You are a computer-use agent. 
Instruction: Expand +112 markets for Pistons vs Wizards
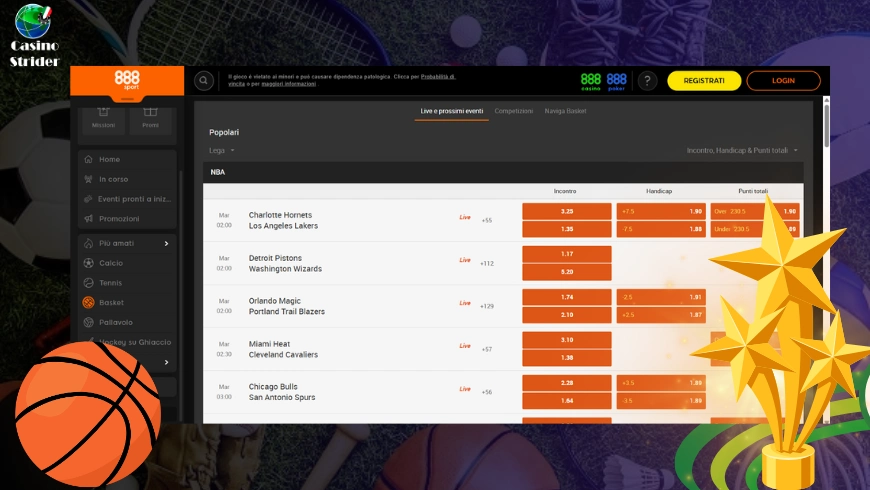487,264
